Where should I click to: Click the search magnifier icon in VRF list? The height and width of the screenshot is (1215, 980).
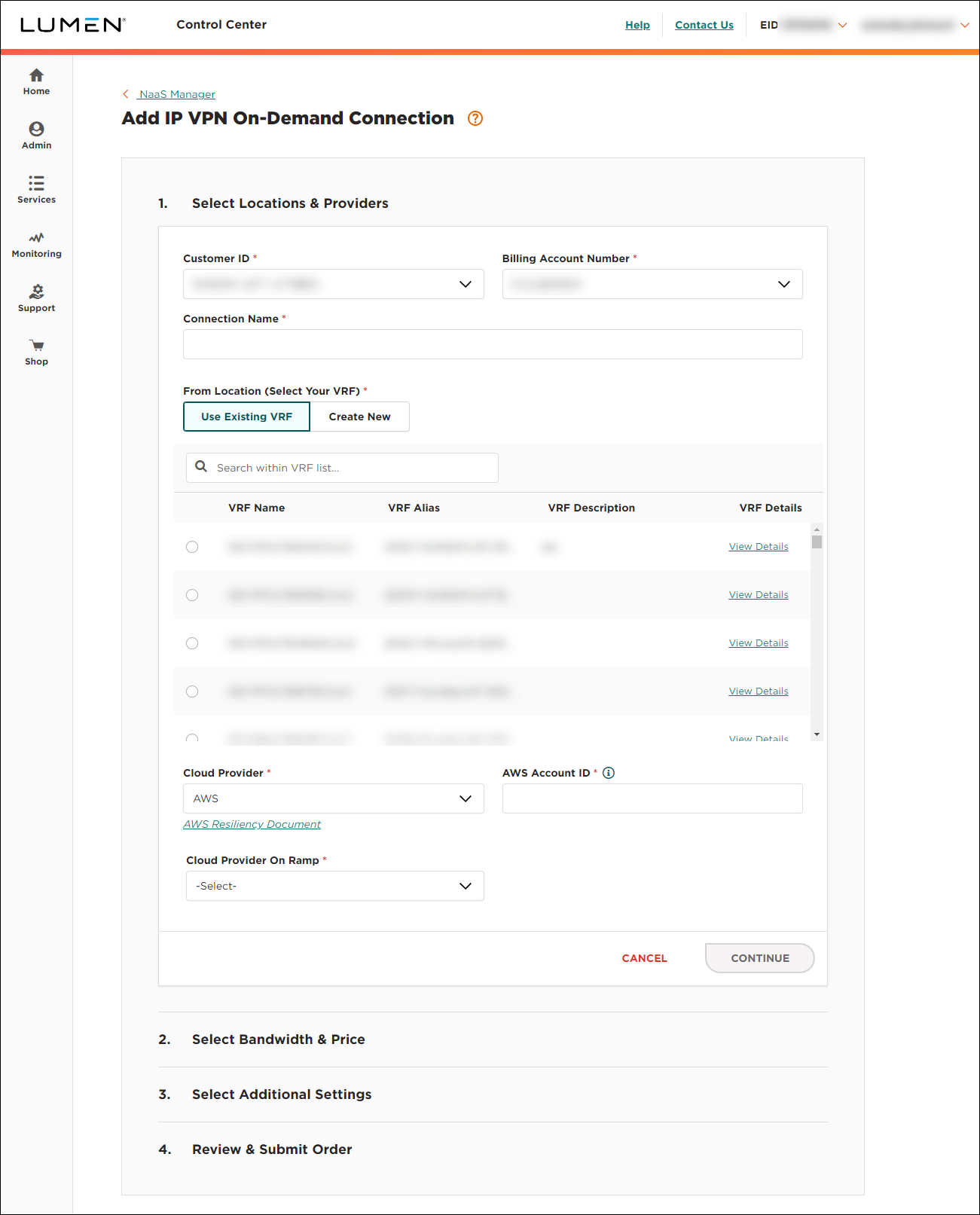(201, 467)
